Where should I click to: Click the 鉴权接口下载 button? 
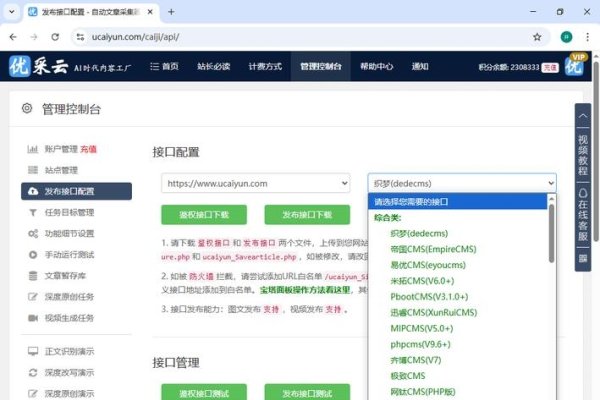point(204,215)
